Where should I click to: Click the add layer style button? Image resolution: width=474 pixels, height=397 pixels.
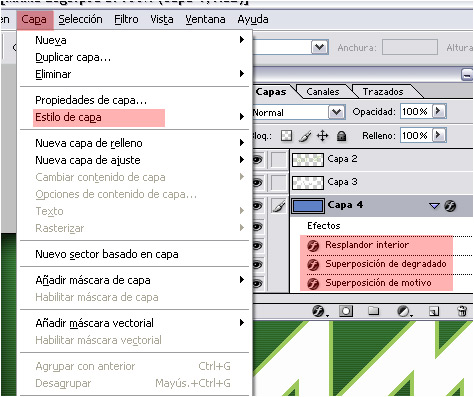[319, 311]
